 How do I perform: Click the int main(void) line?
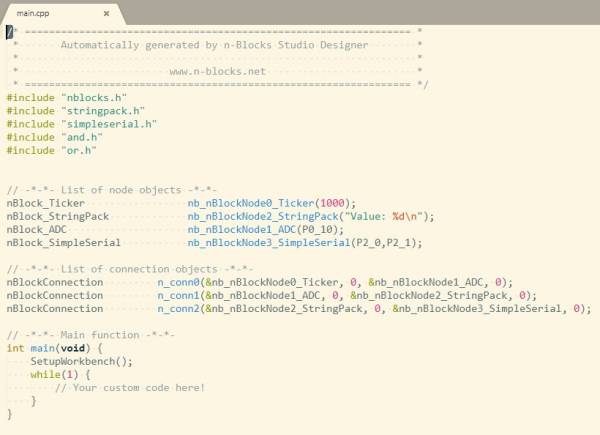coord(55,348)
